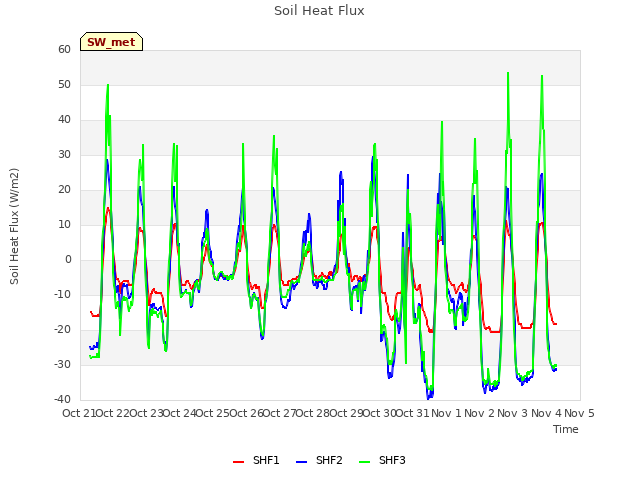The height and width of the screenshot is (480, 640).
Task: Click the -20 y-axis tick label
Action: point(62,329)
